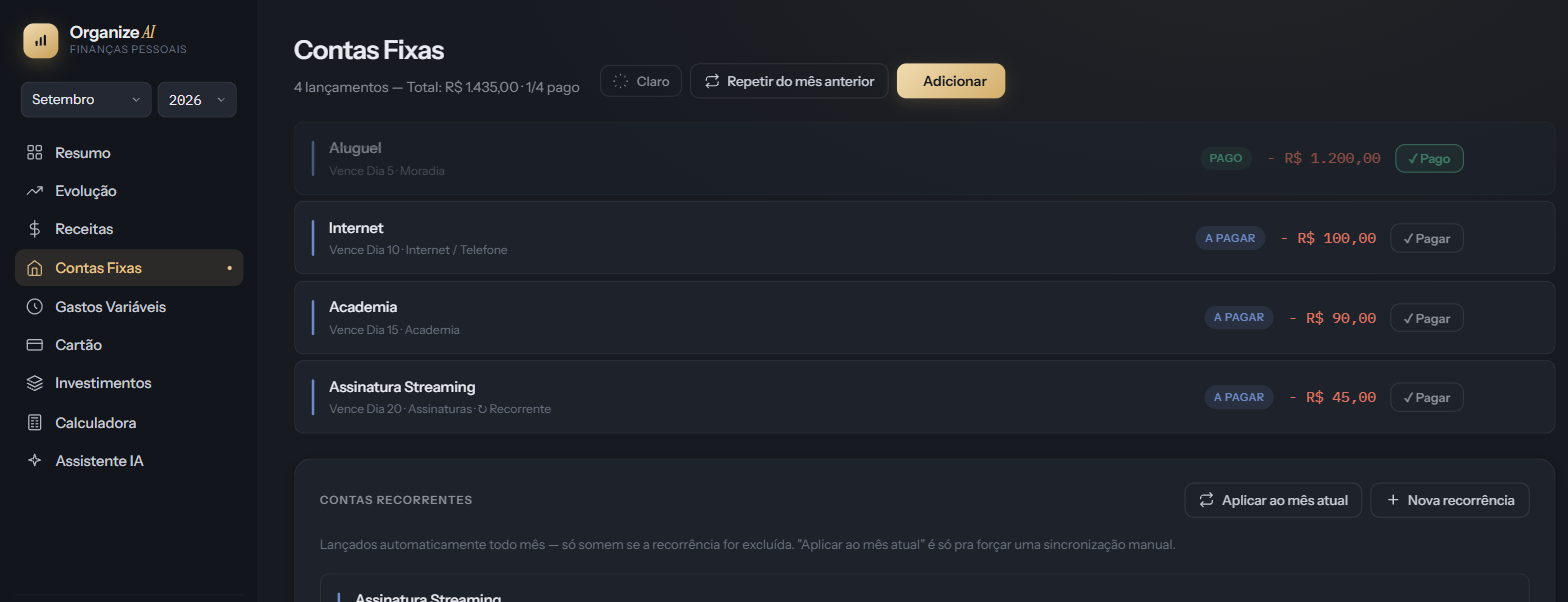Click the Gastos Variáveis clock icon
1568x602 pixels.
35,307
